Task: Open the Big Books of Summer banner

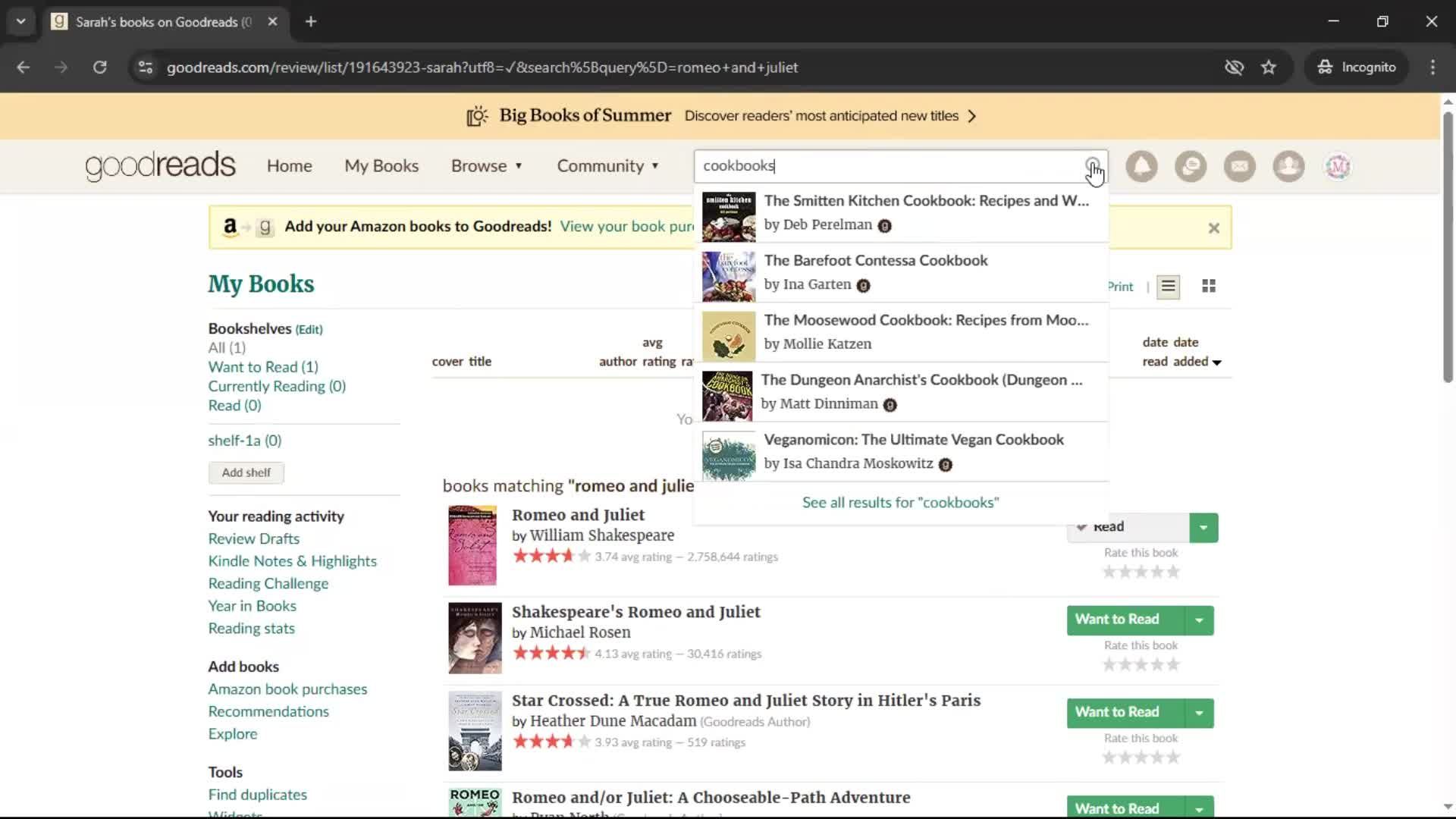Action: click(722, 116)
